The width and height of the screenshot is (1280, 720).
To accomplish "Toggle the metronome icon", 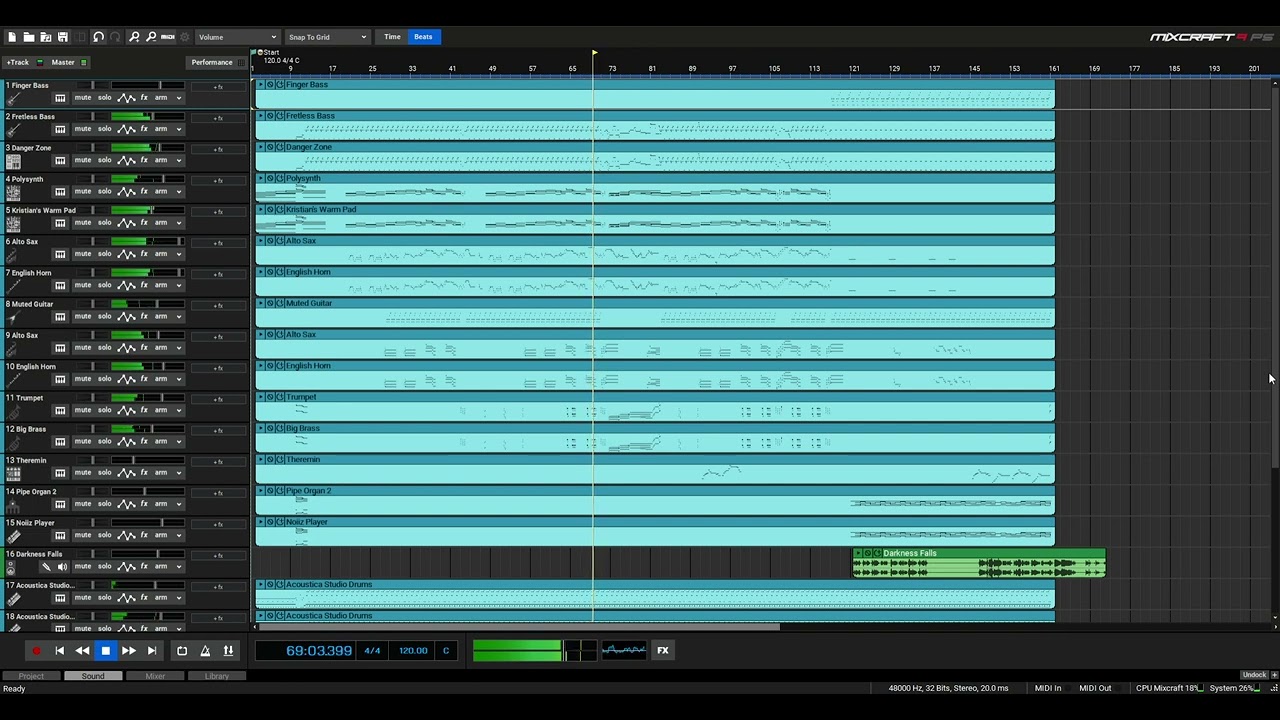I will (205, 651).
